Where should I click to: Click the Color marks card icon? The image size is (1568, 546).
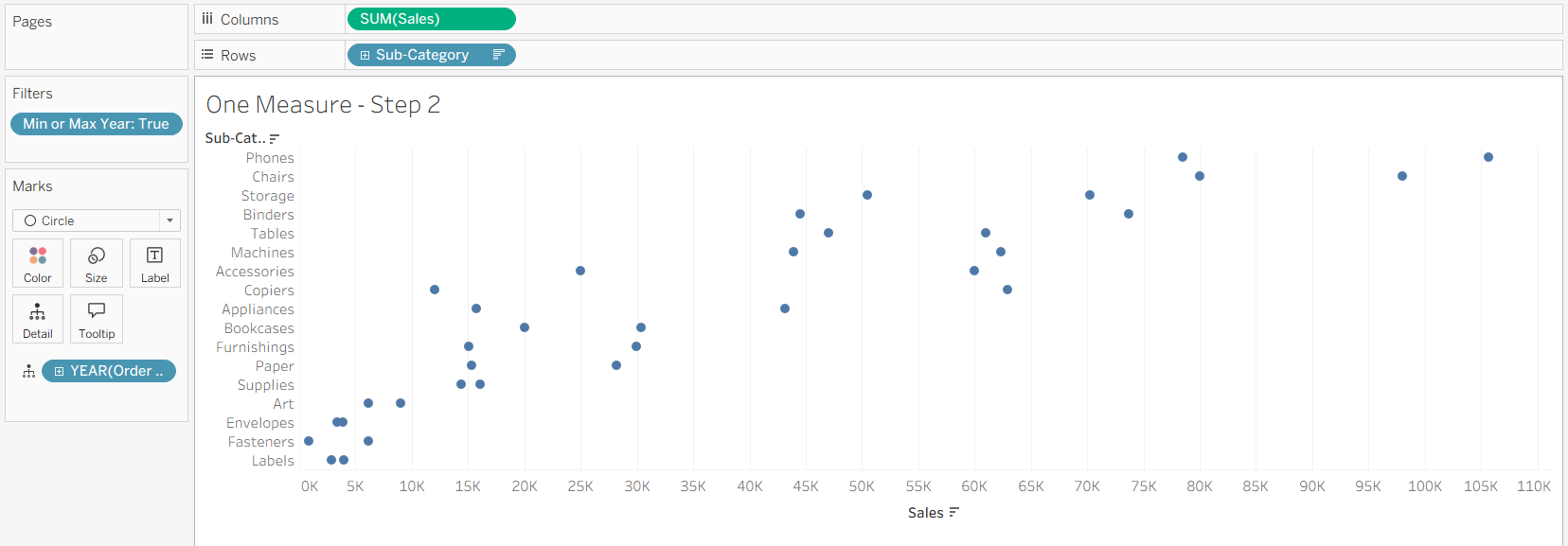tap(38, 262)
